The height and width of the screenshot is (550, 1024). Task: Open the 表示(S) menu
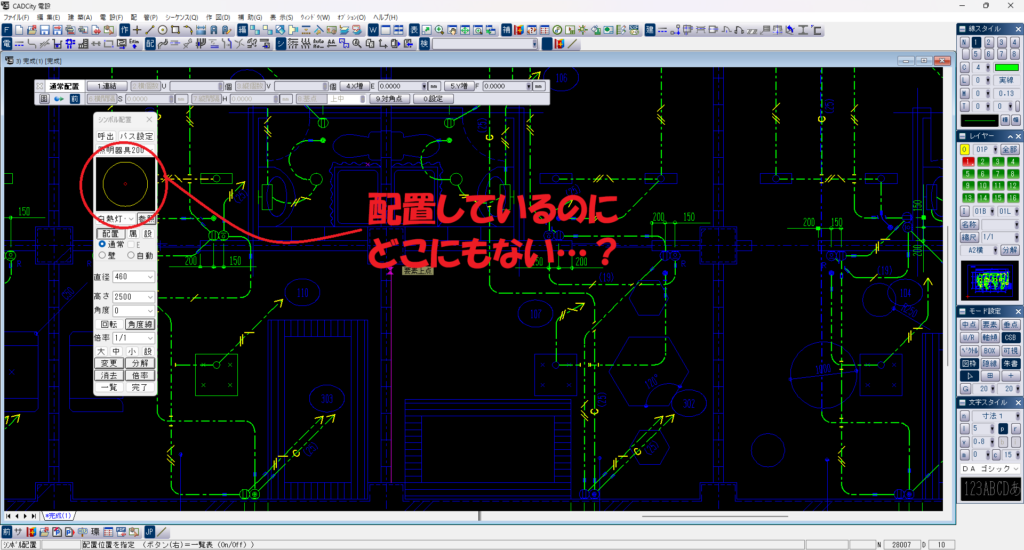pyautogui.click(x=281, y=18)
